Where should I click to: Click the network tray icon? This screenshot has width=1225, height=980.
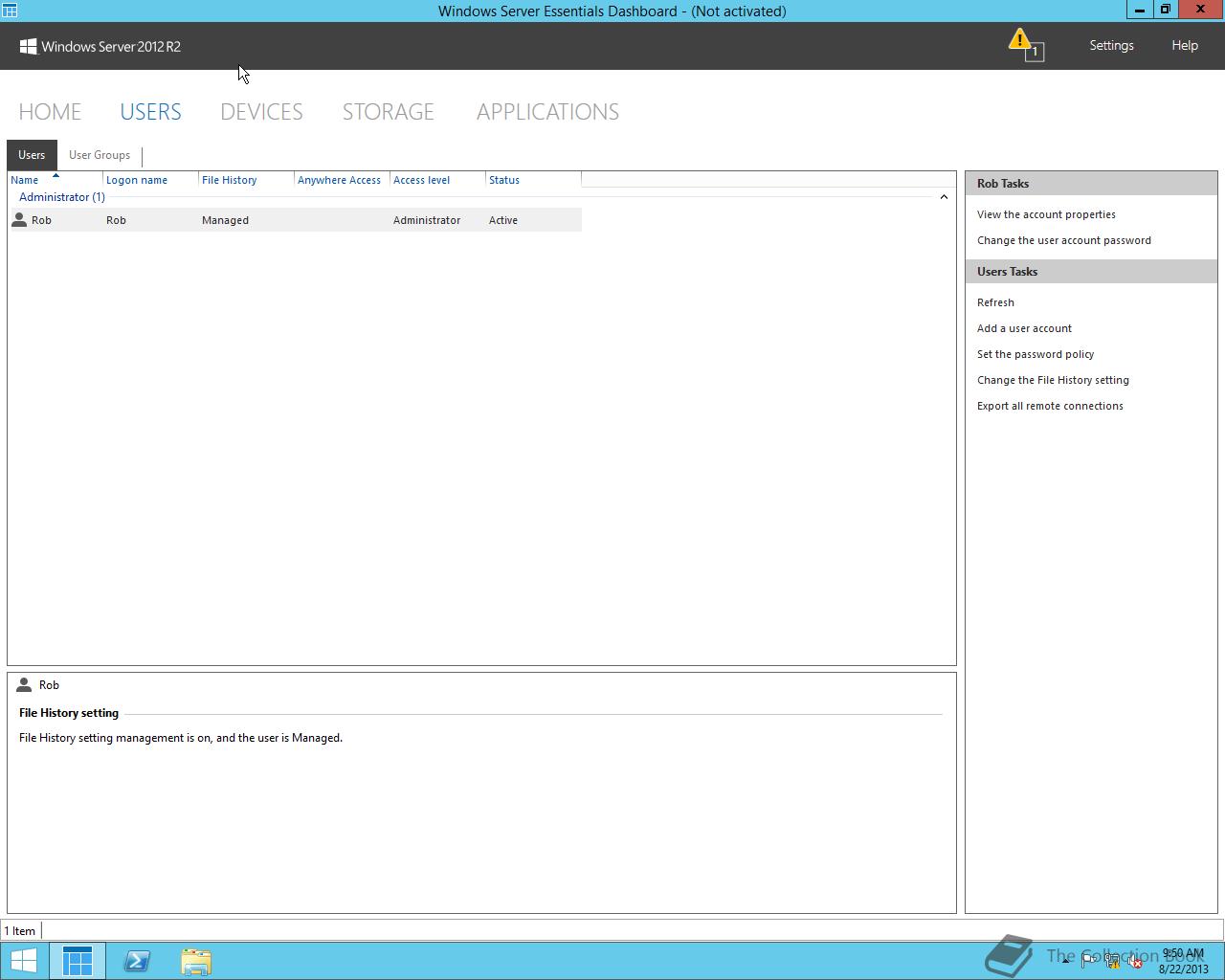[1112, 961]
